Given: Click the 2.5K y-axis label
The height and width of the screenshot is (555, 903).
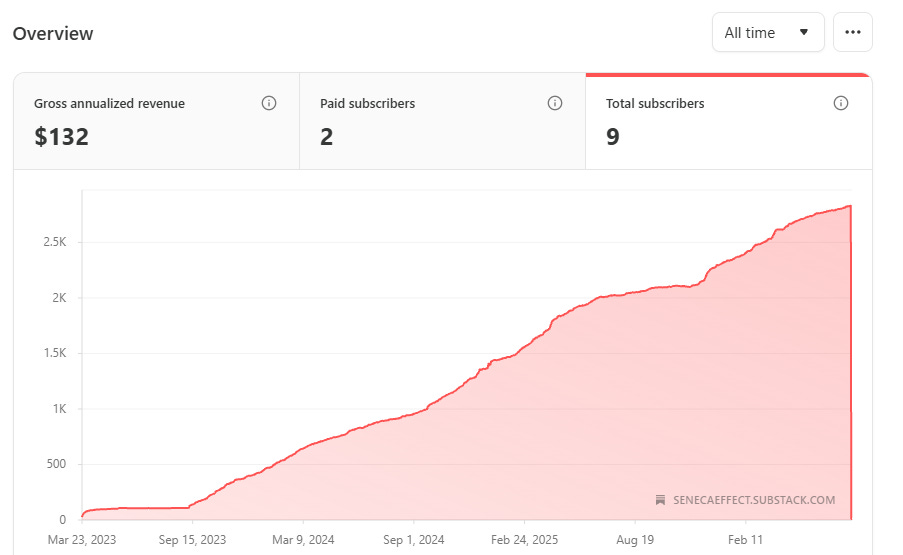Looking at the screenshot, I should click(x=55, y=242).
